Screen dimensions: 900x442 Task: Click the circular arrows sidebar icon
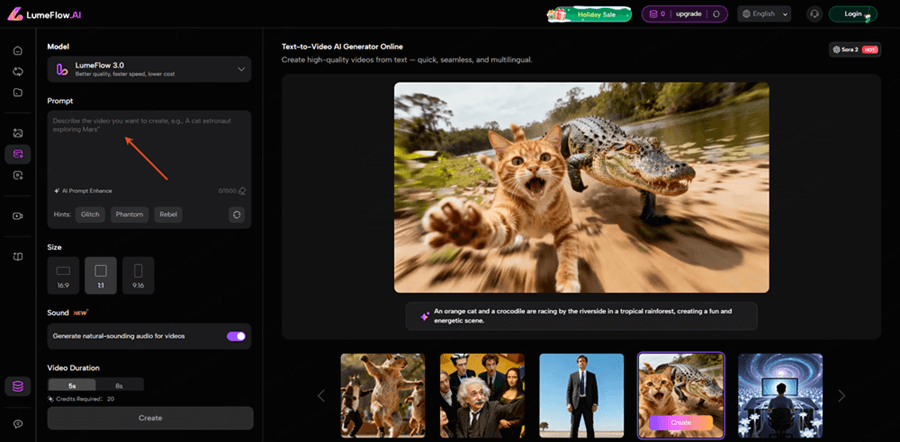click(18, 72)
